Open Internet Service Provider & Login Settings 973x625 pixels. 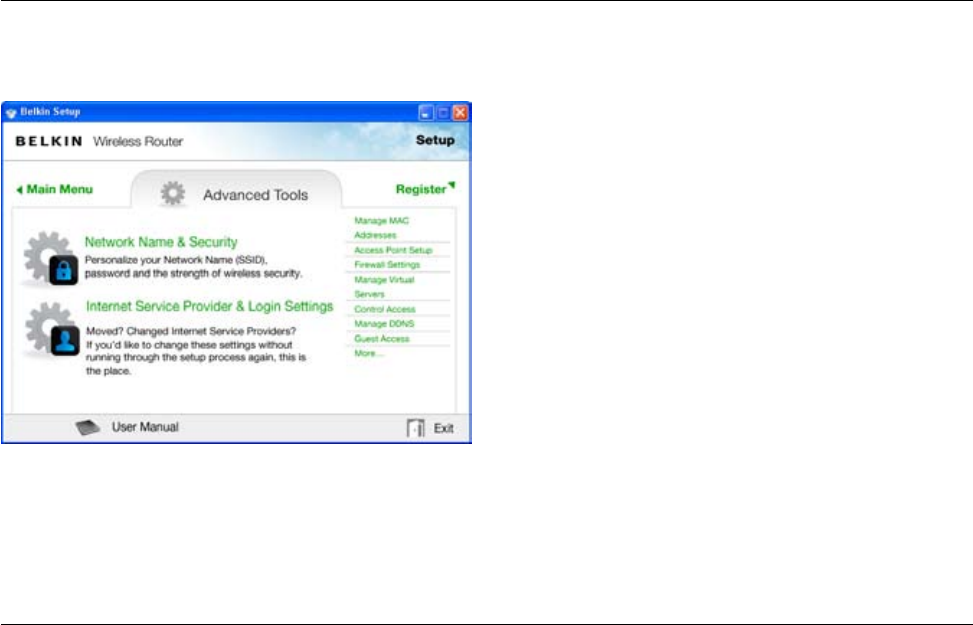(209, 306)
